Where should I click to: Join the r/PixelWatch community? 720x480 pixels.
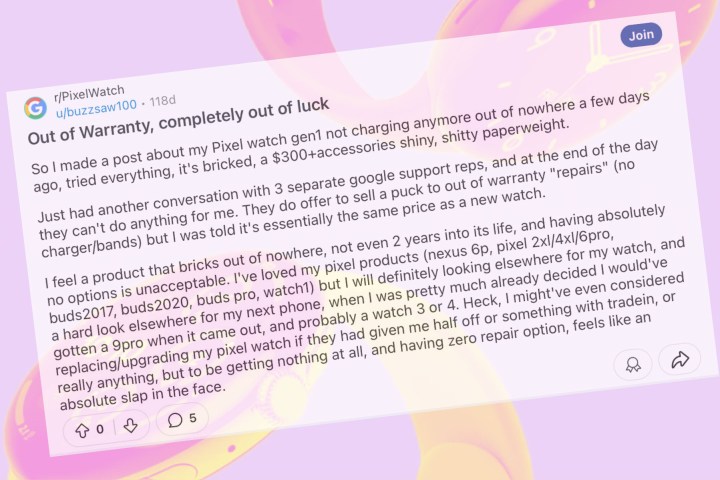coord(640,36)
